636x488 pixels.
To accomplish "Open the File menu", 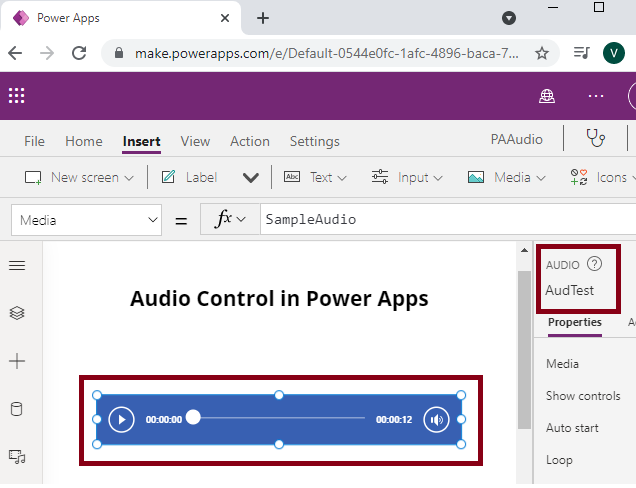I will 34,141.
